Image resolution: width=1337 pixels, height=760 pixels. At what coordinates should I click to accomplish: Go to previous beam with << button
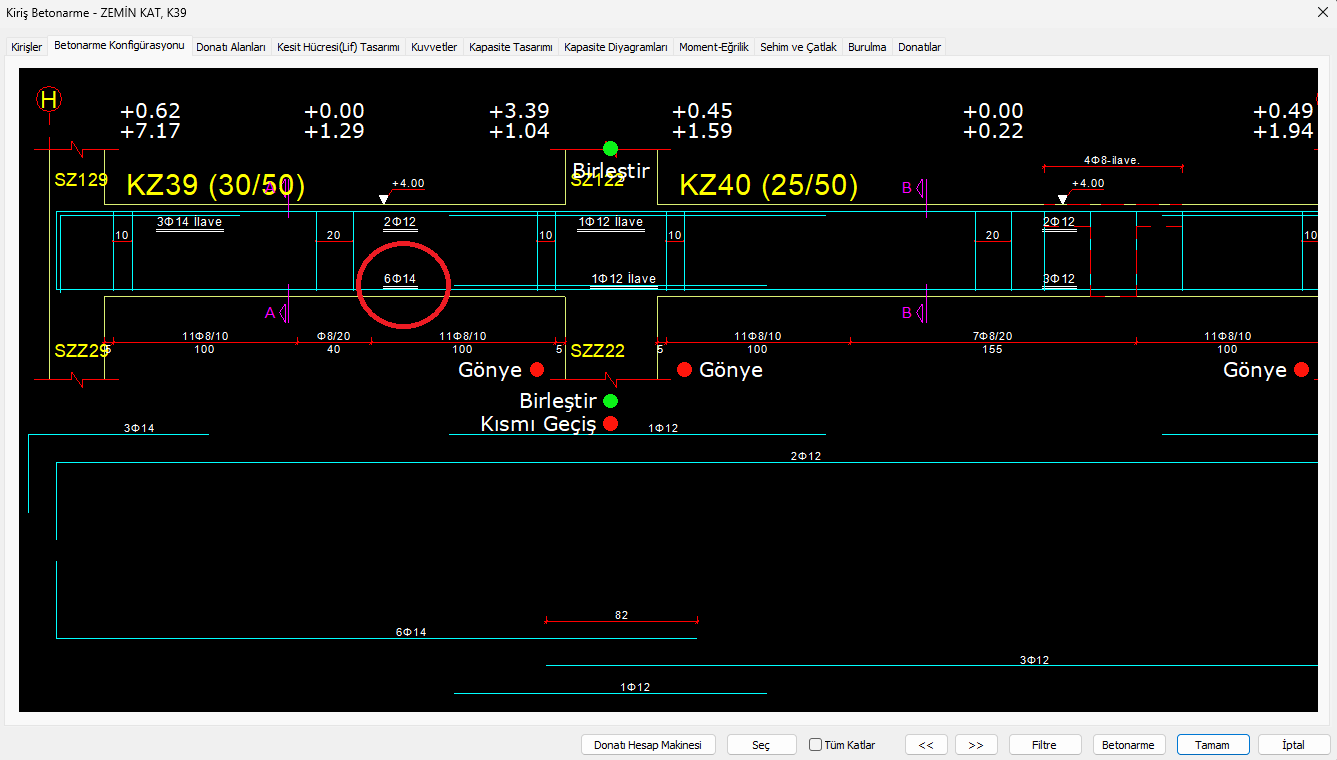[x=926, y=745]
